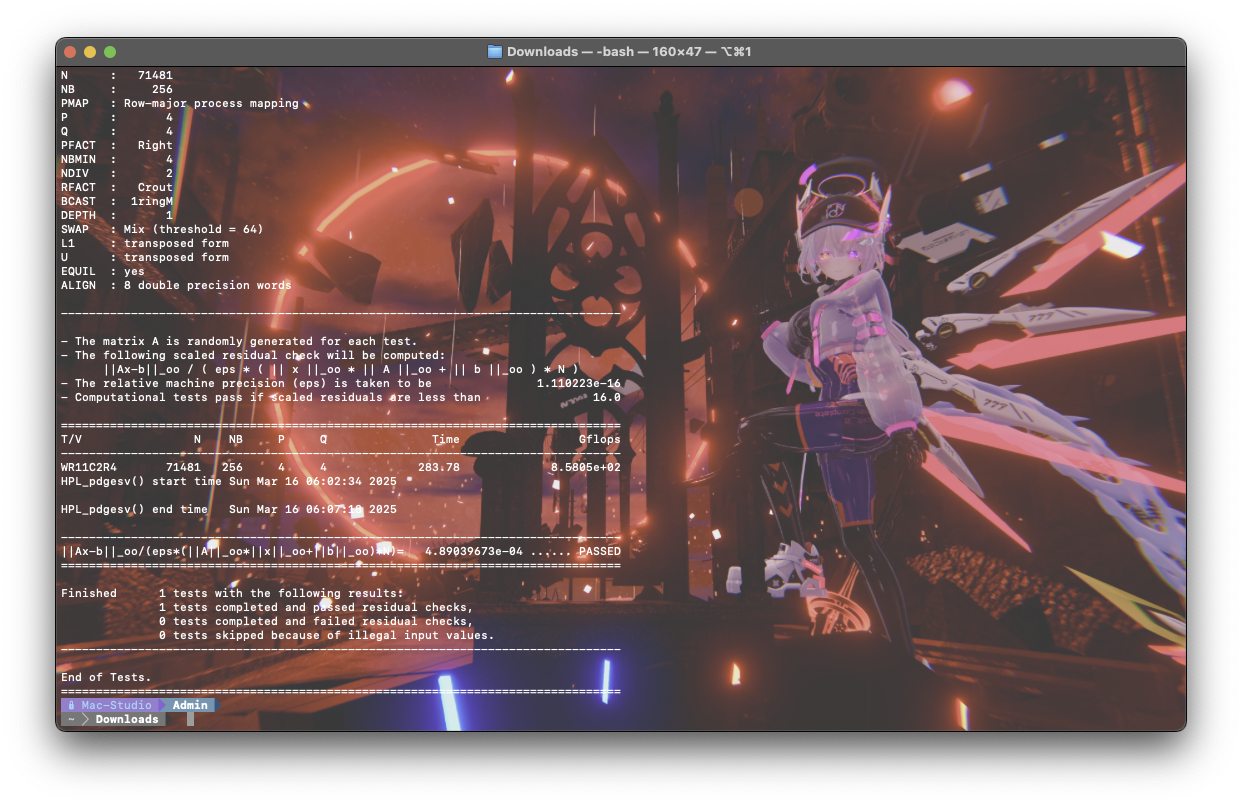The image size is (1242, 805).
Task: Click the "T/V" column header
Action: (71, 439)
